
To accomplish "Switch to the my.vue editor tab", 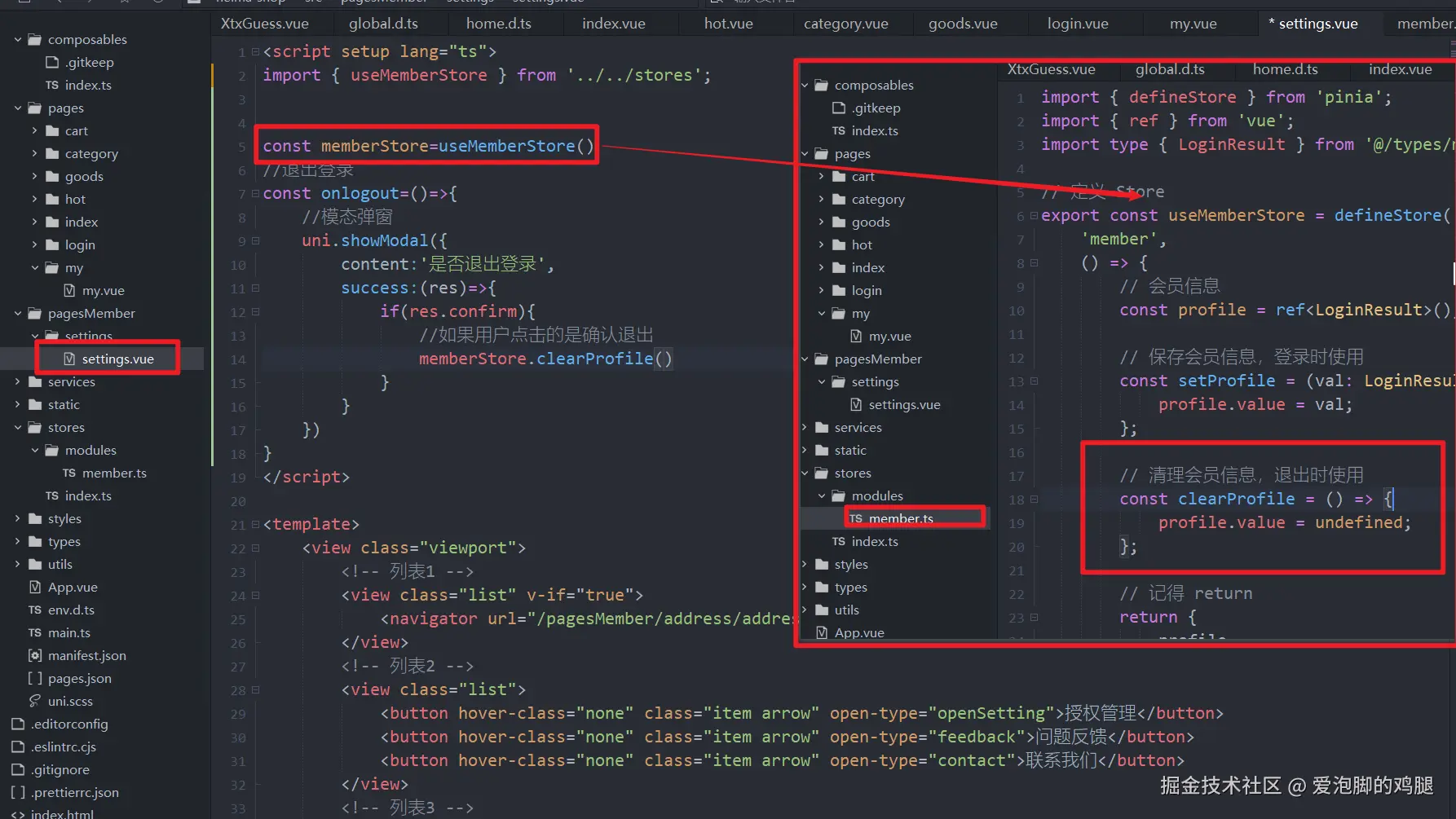I will click(1193, 24).
